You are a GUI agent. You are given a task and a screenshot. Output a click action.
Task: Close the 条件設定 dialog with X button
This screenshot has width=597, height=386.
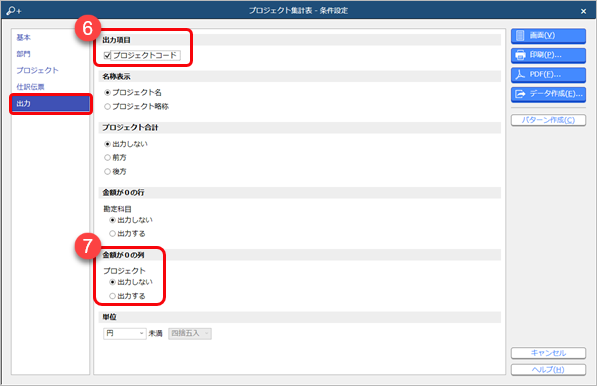pyautogui.click(x=583, y=11)
